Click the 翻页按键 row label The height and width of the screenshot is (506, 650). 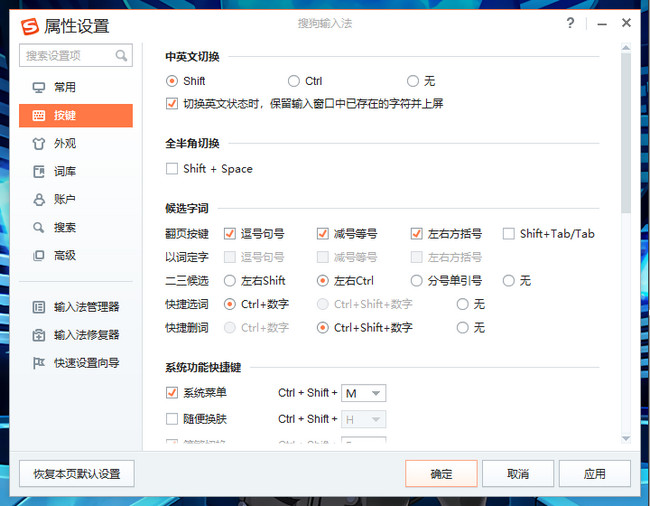point(187,234)
